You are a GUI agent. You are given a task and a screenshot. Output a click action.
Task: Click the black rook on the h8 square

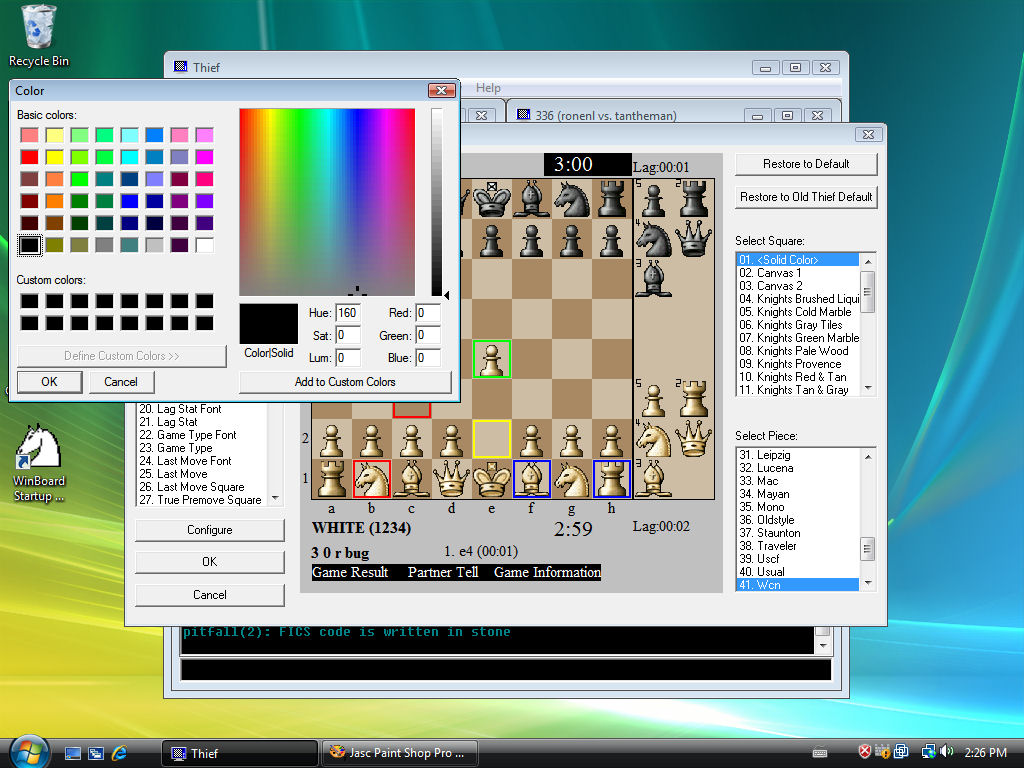pos(611,199)
